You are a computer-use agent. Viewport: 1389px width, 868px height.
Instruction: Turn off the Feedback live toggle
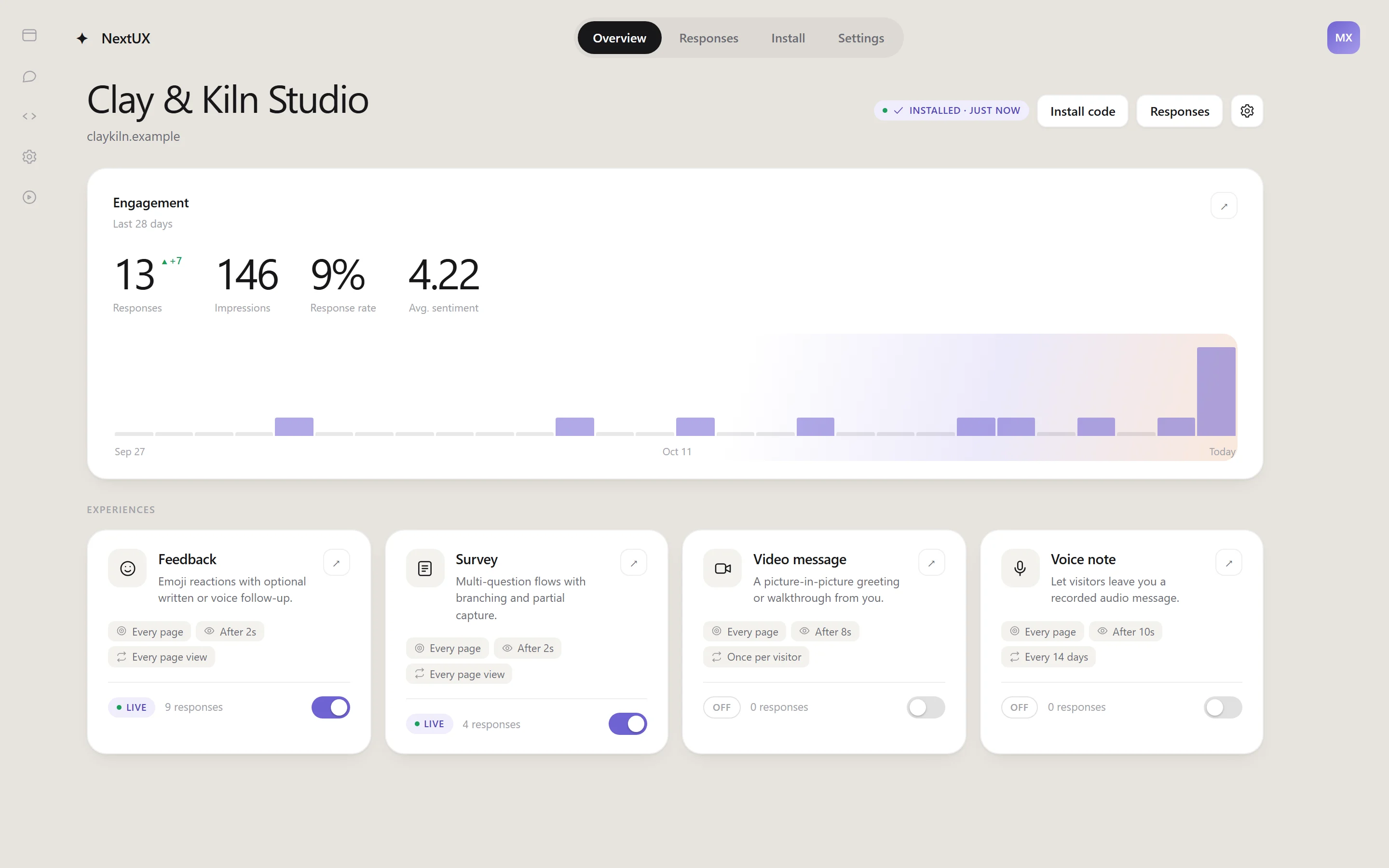coord(330,707)
